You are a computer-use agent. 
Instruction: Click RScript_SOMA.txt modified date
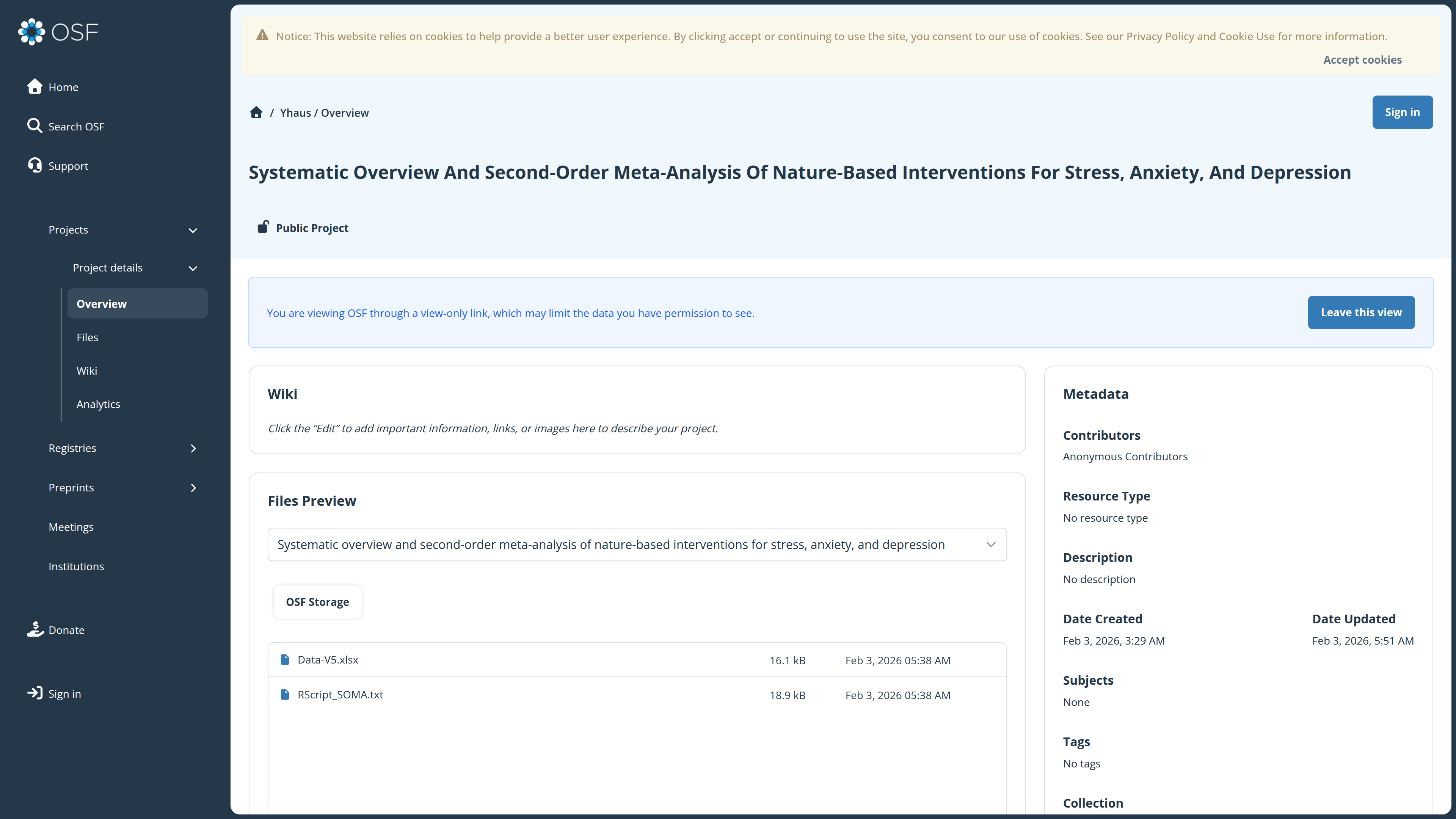[x=897, y=695]
